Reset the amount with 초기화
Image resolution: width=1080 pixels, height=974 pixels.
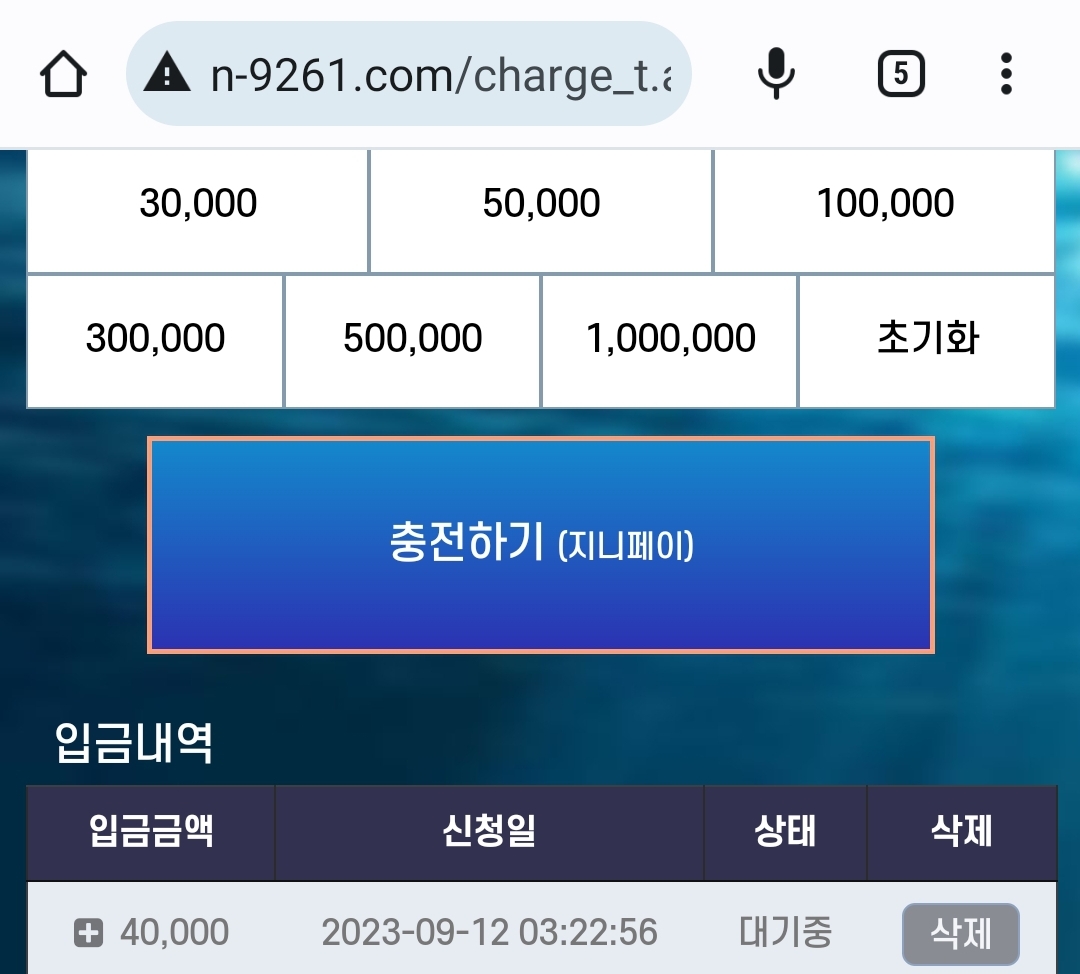[927, 339]
